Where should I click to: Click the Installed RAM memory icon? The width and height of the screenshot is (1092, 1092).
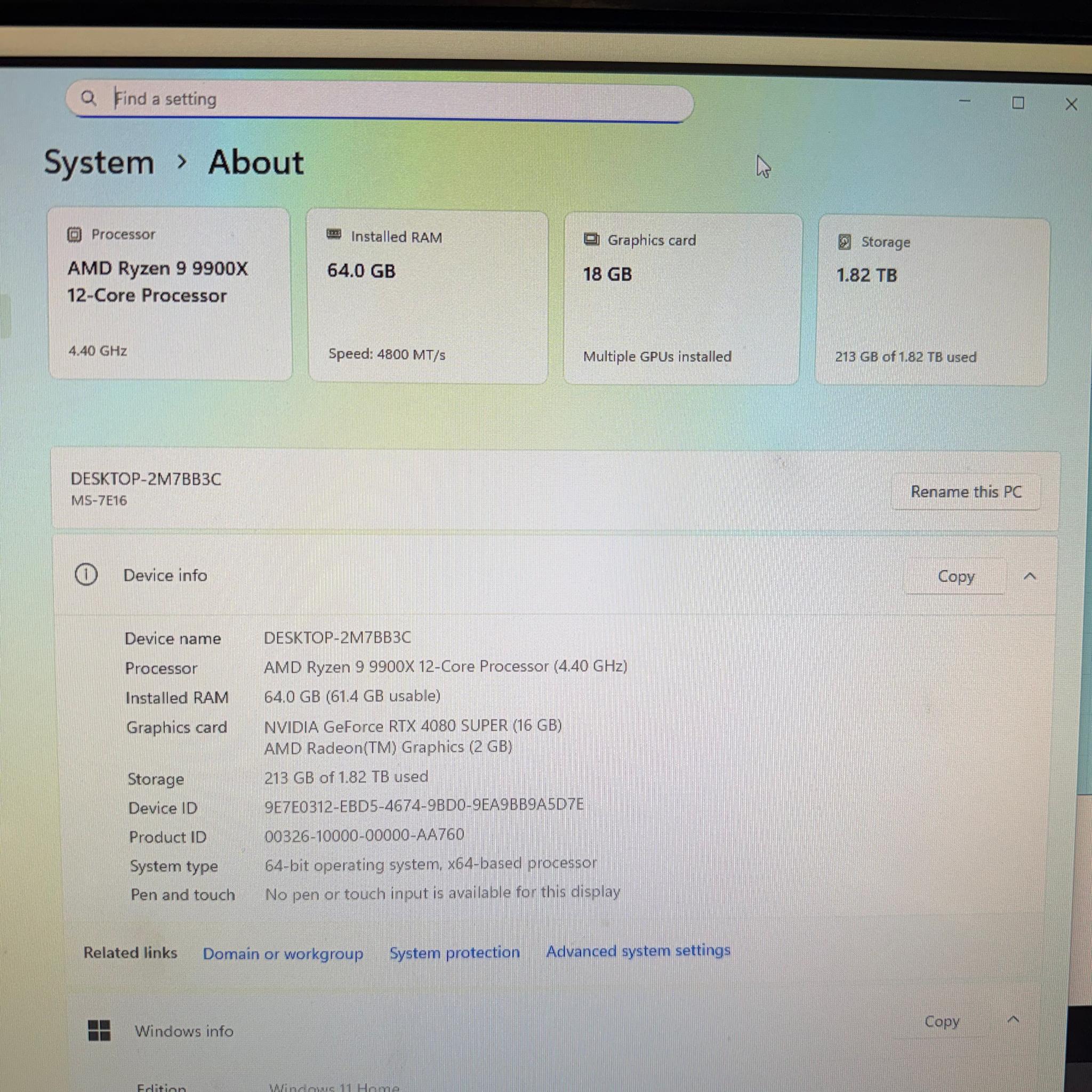[334, 235]
